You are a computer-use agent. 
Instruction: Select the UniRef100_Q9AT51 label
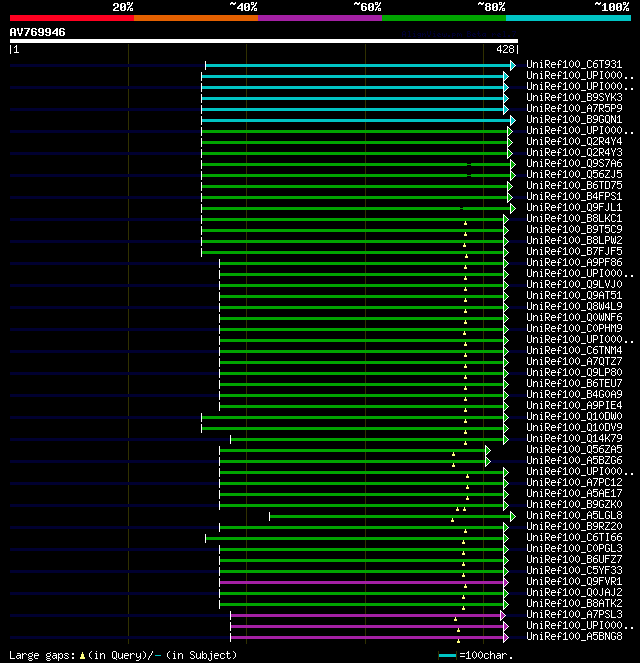click(574, 295)
